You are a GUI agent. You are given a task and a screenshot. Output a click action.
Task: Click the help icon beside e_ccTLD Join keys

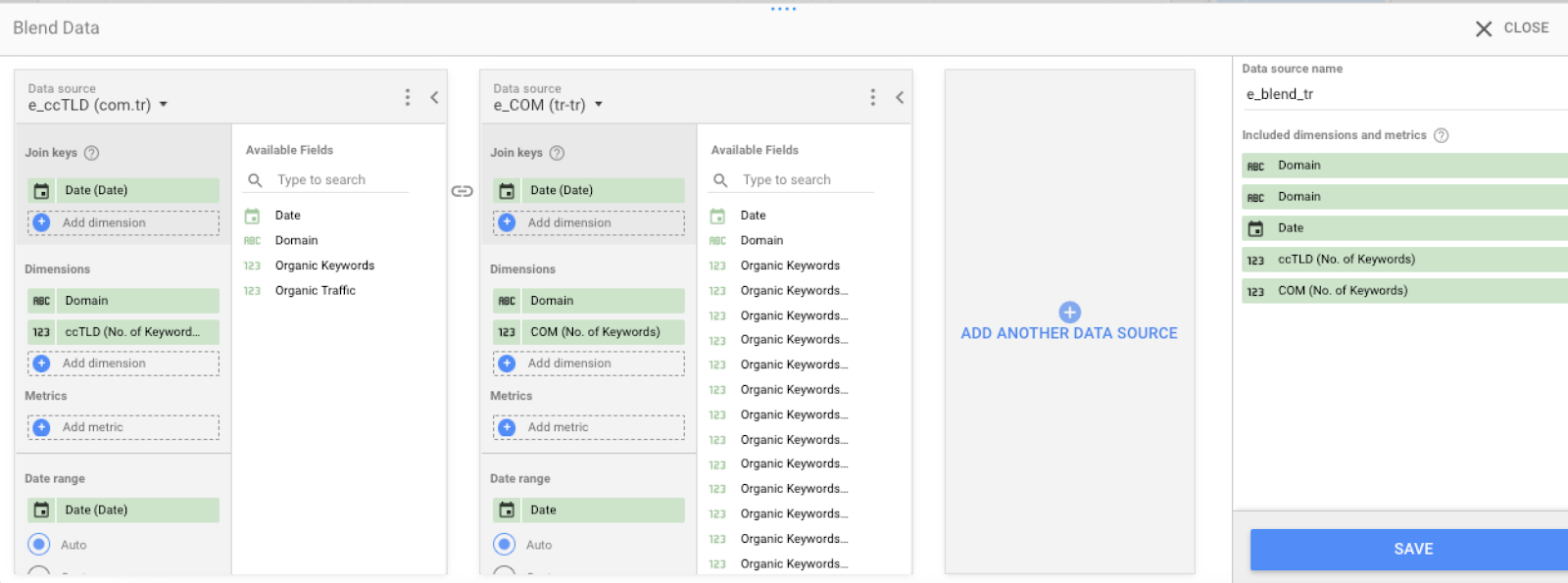tap(92, 153)
